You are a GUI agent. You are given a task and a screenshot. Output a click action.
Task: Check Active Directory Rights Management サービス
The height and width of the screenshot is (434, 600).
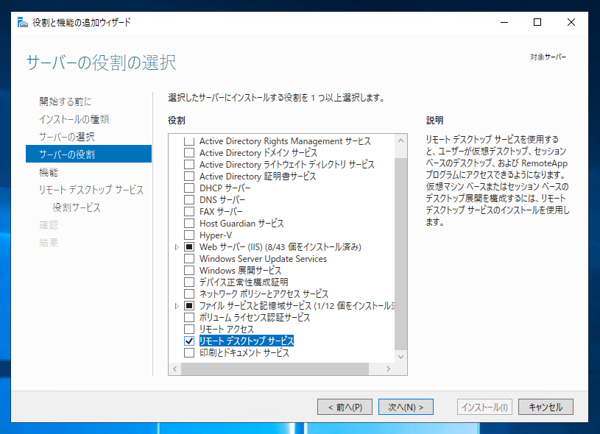(189, 141)
